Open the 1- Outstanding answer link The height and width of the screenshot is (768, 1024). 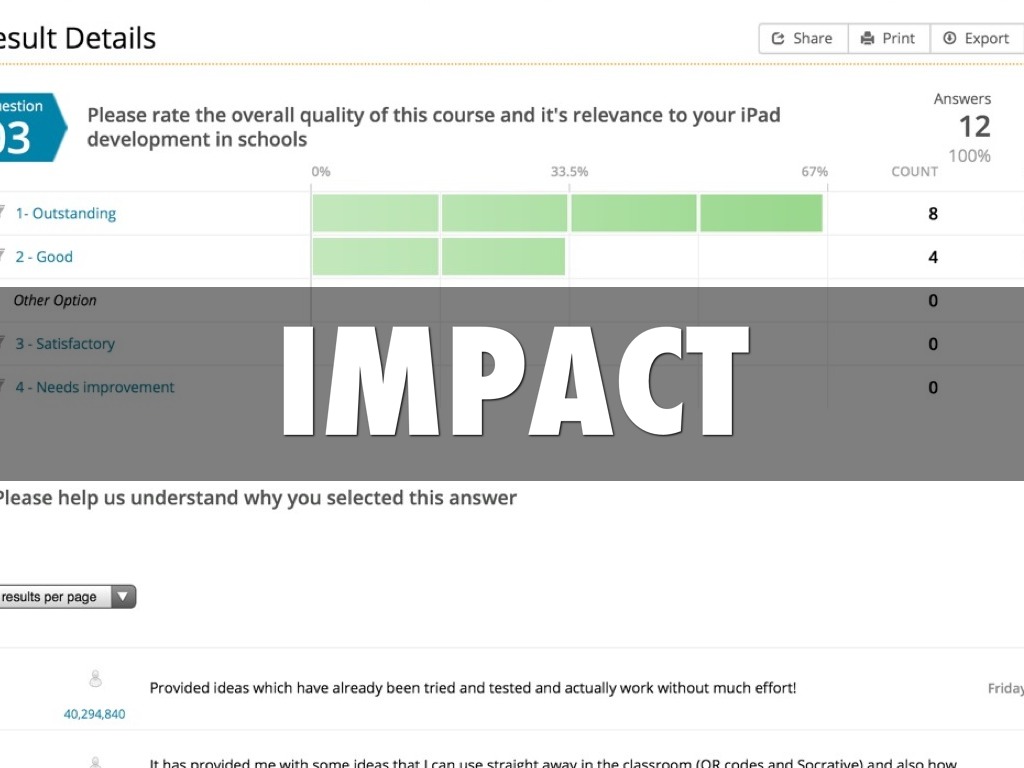tap(65, 213)
